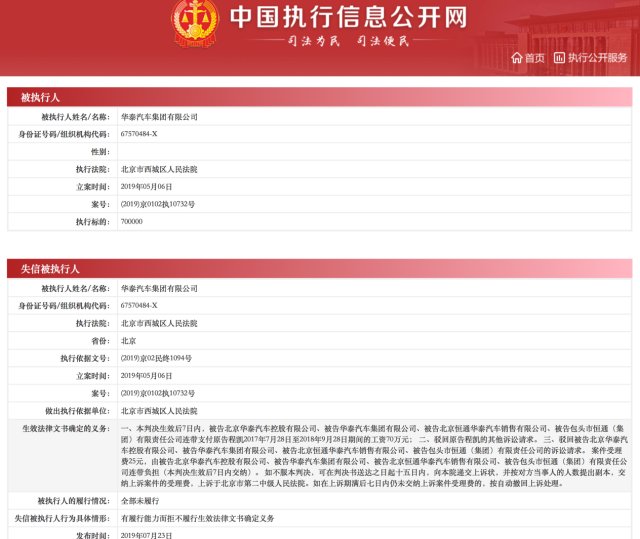Click the organization code 67570484-X in first table
Screen dimensions: 640x539
click(139, 134)
